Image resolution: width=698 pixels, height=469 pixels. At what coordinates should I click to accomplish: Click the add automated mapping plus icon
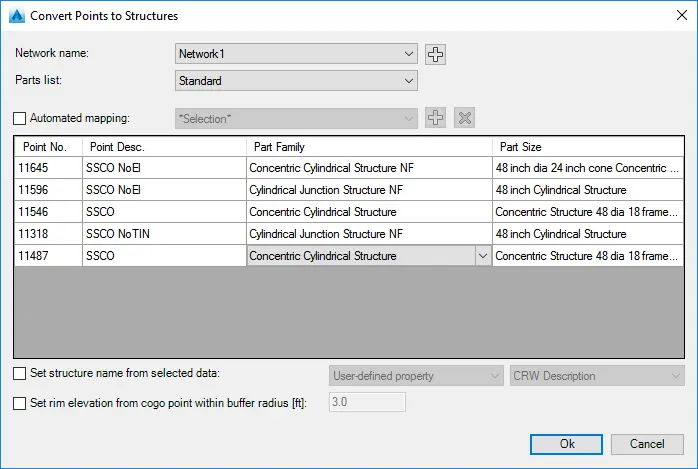(x=435, y=118)
